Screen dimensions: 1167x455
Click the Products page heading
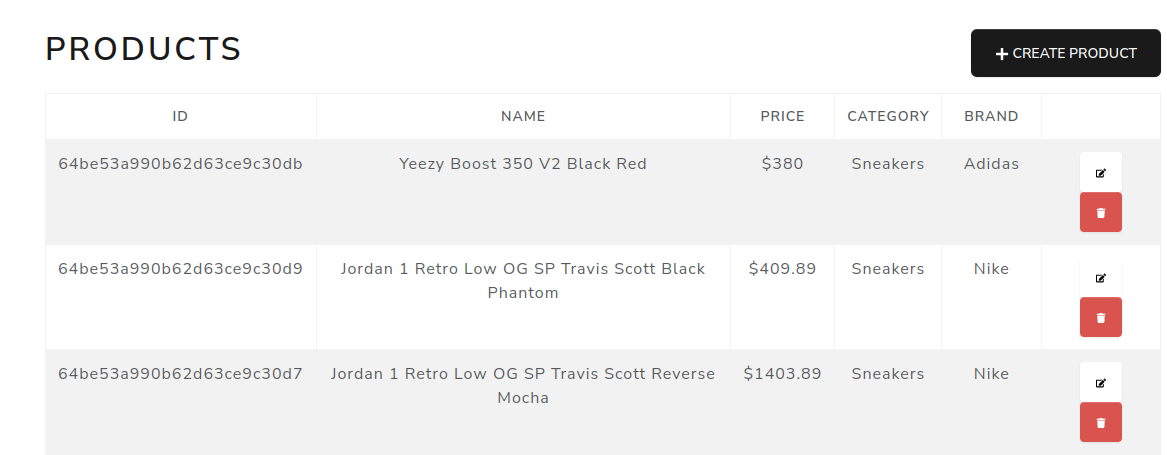pyautogui.click(x=144, y=49)
